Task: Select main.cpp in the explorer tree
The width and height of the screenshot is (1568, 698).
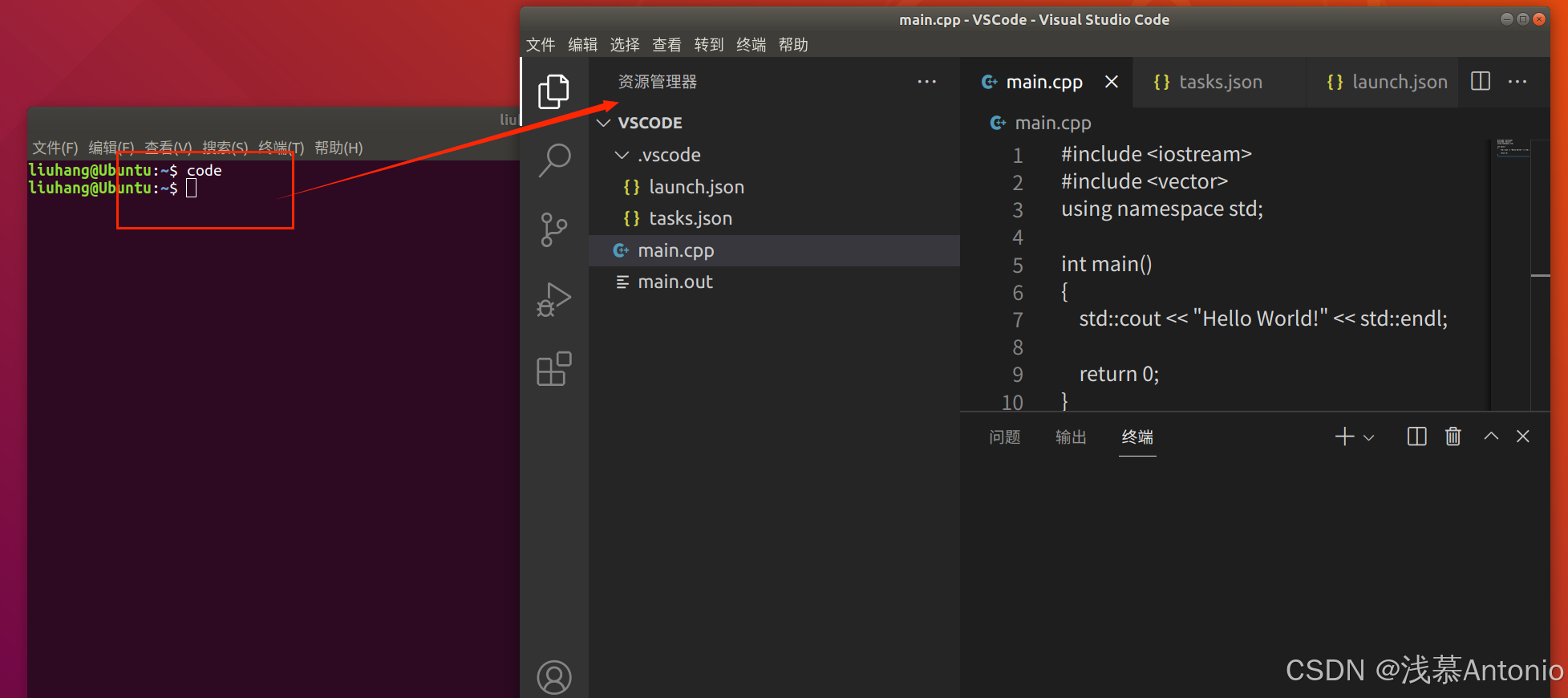Action: tap(774, 250)
